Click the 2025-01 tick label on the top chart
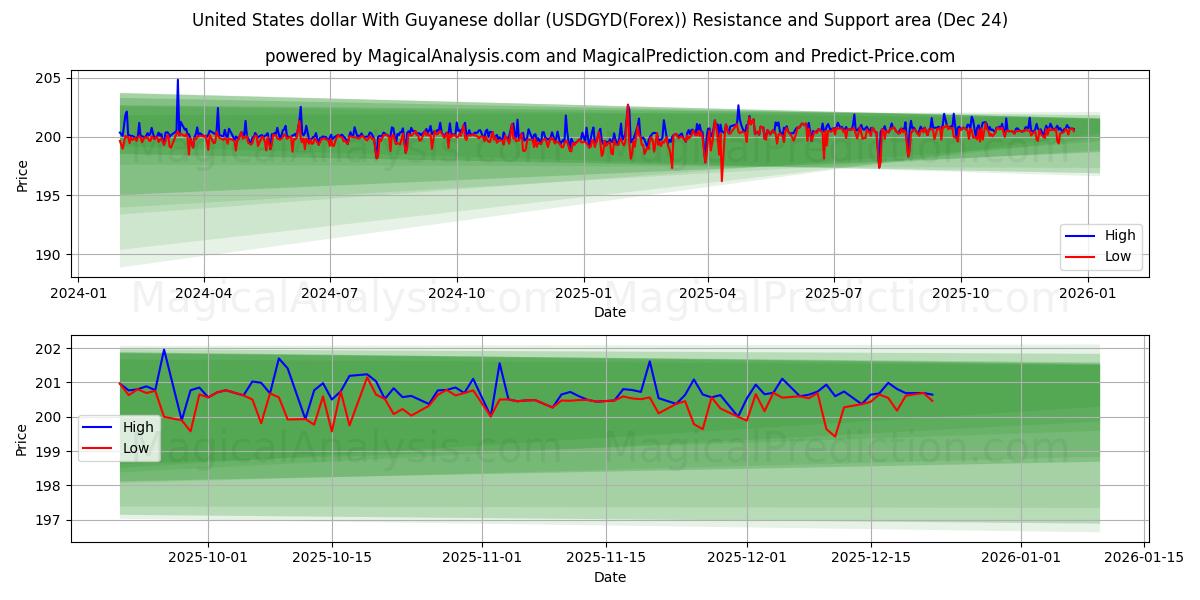The height and width of the screenshot is (600, 1200). pos(584,290)
